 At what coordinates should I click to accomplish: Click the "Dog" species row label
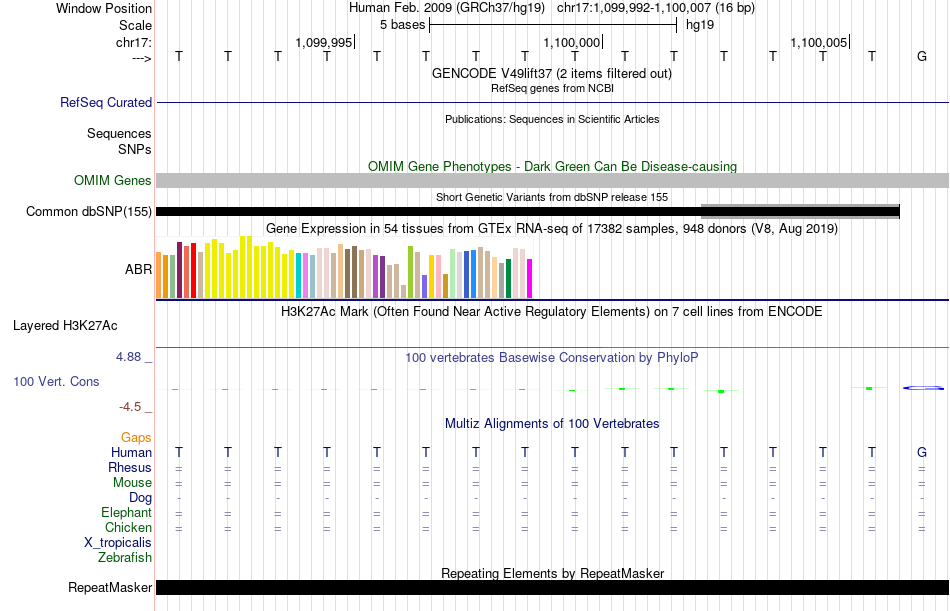coord(141,498)
